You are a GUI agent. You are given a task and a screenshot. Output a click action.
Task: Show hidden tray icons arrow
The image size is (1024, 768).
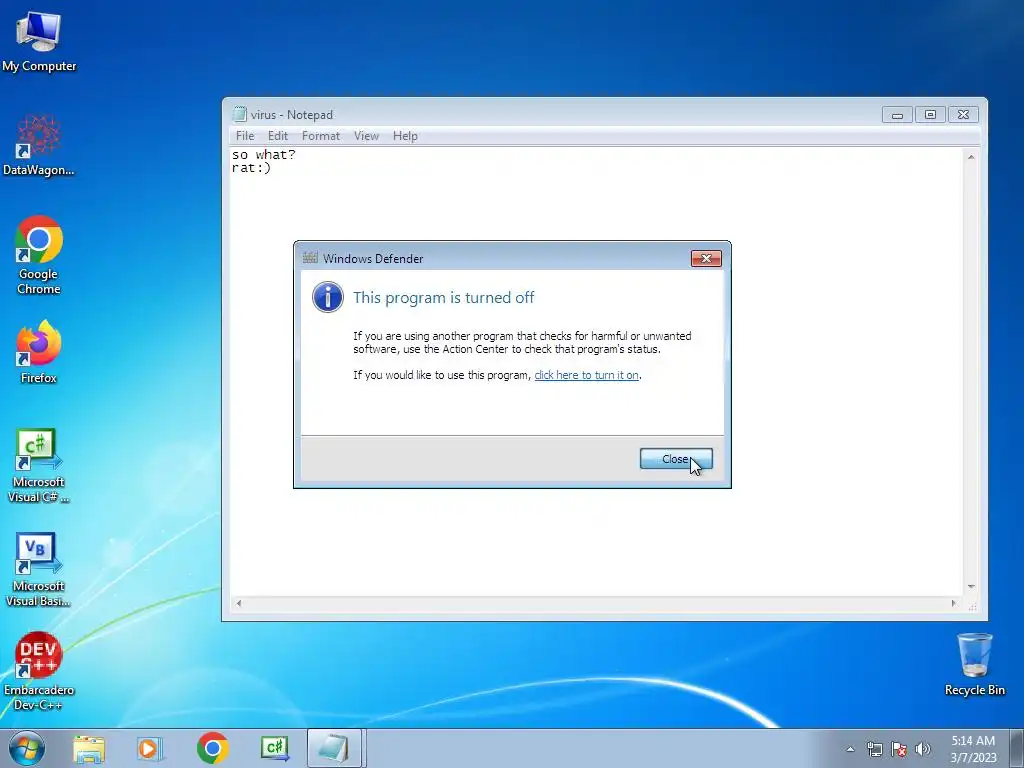click(x=850, y=749)
